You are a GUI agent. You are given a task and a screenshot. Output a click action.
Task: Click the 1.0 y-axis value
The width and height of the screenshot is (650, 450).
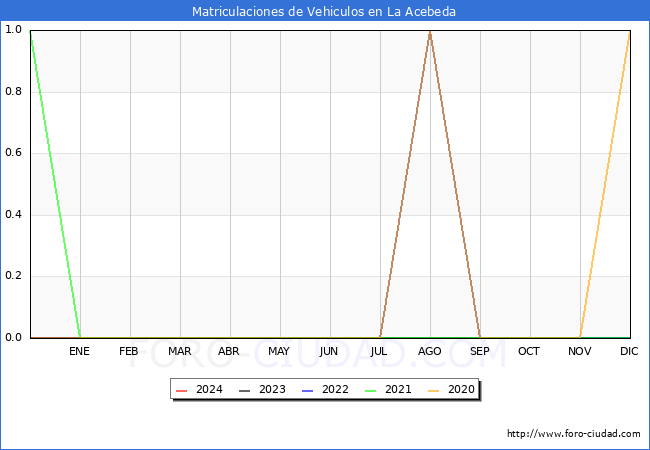tap(13, 29)
